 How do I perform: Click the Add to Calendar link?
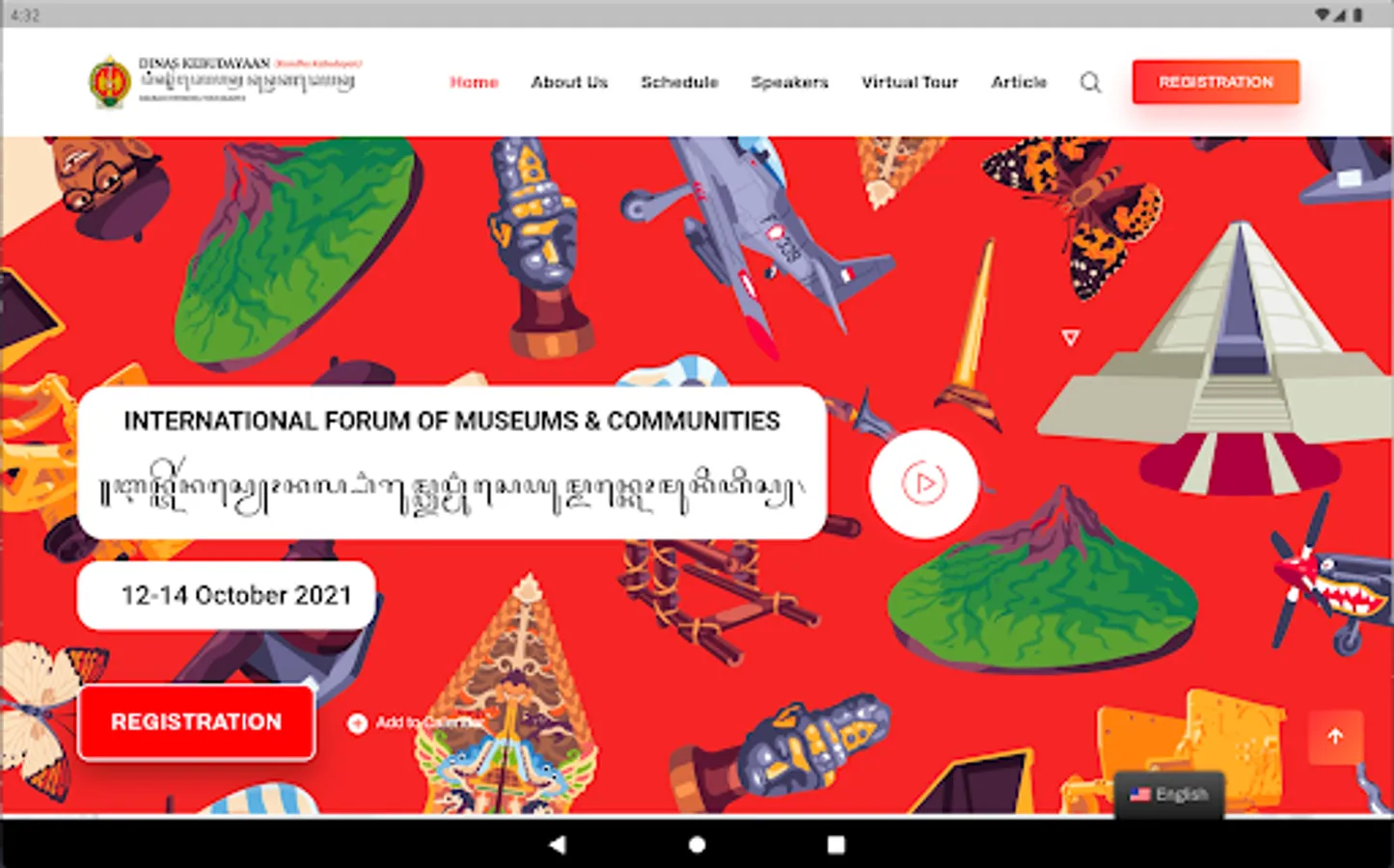[x=429, y=722]
